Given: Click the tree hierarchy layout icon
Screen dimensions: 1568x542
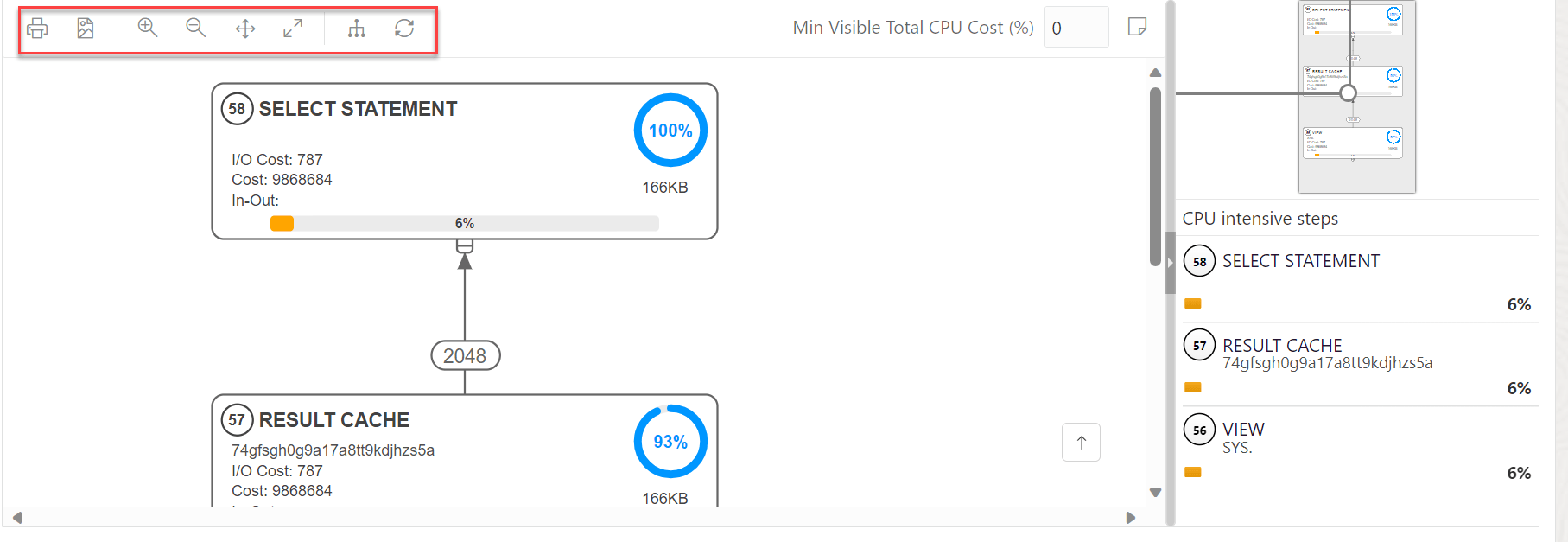Looking at the screenshot, I should (x=357, y=29).
